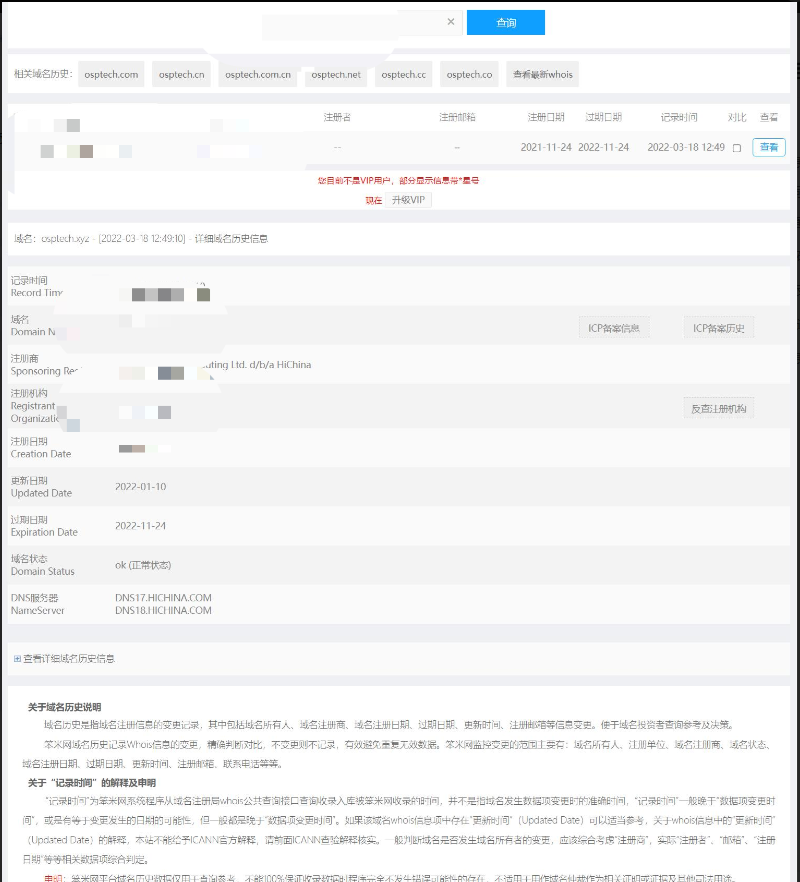Open related domain osptech.cn

tap(181, 74)
